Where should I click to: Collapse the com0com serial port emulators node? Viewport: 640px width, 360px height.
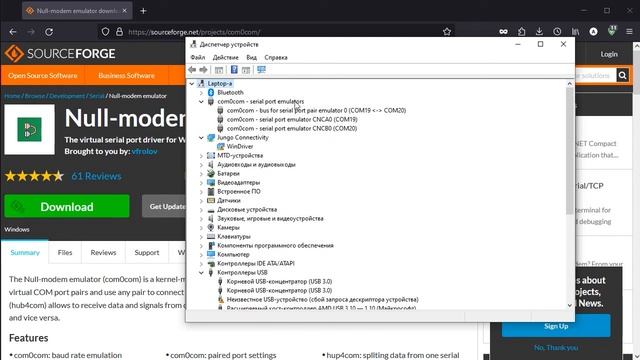click(201, 102)
